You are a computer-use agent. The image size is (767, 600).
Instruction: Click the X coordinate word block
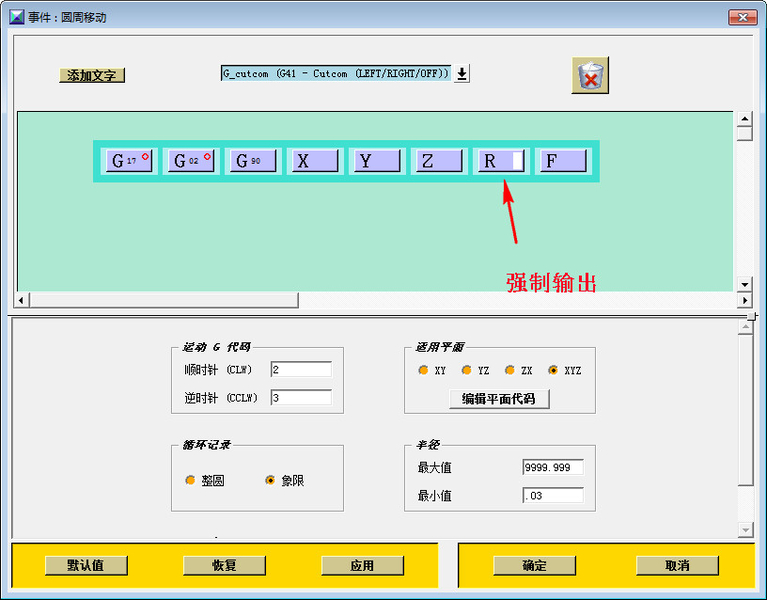tap(315, 161)
